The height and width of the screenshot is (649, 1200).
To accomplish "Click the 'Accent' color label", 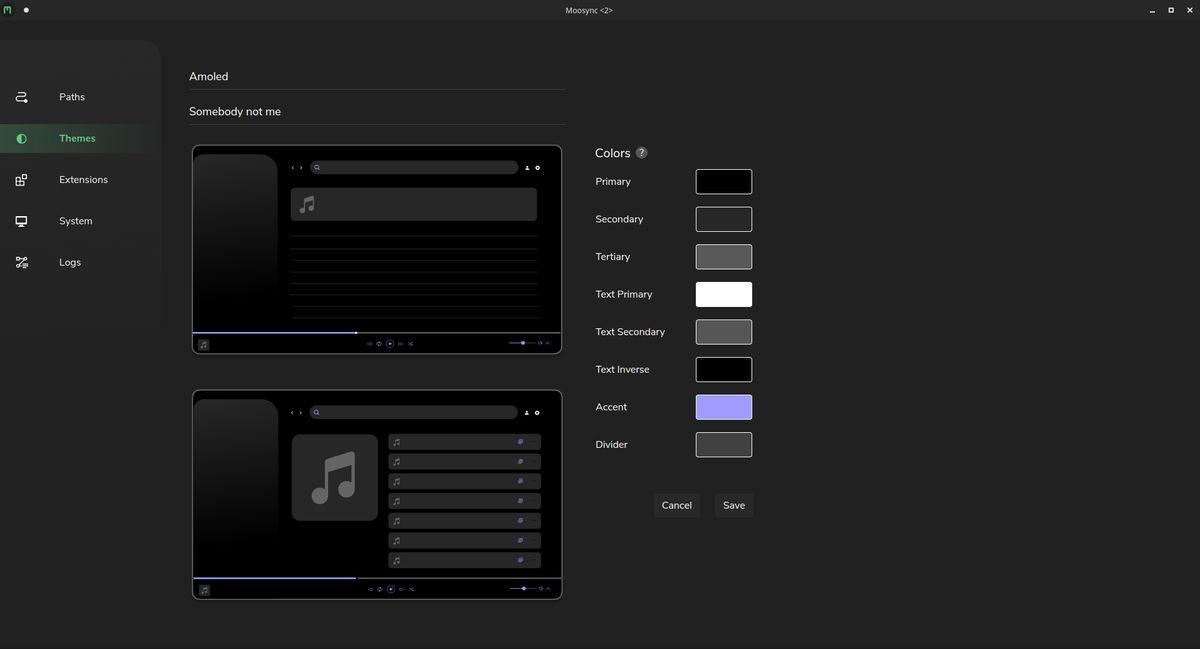I will [x=611, y=407].
